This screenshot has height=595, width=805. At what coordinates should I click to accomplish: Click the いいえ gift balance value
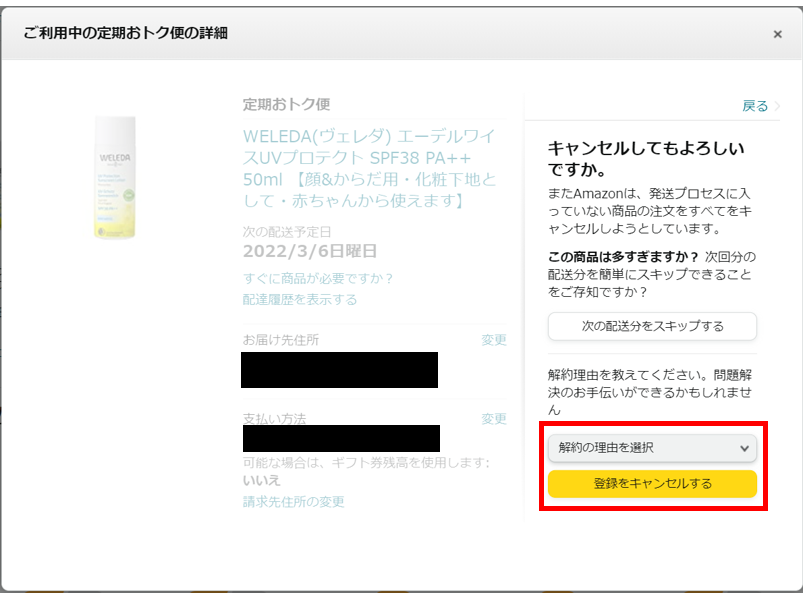pos(261,481)
